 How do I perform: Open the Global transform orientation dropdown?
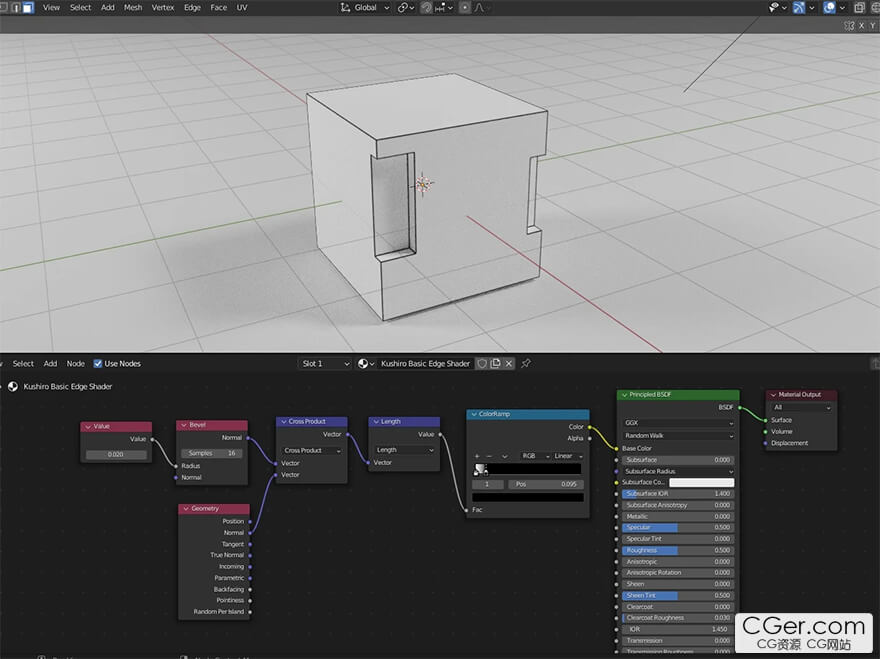(x=366, y=7)
